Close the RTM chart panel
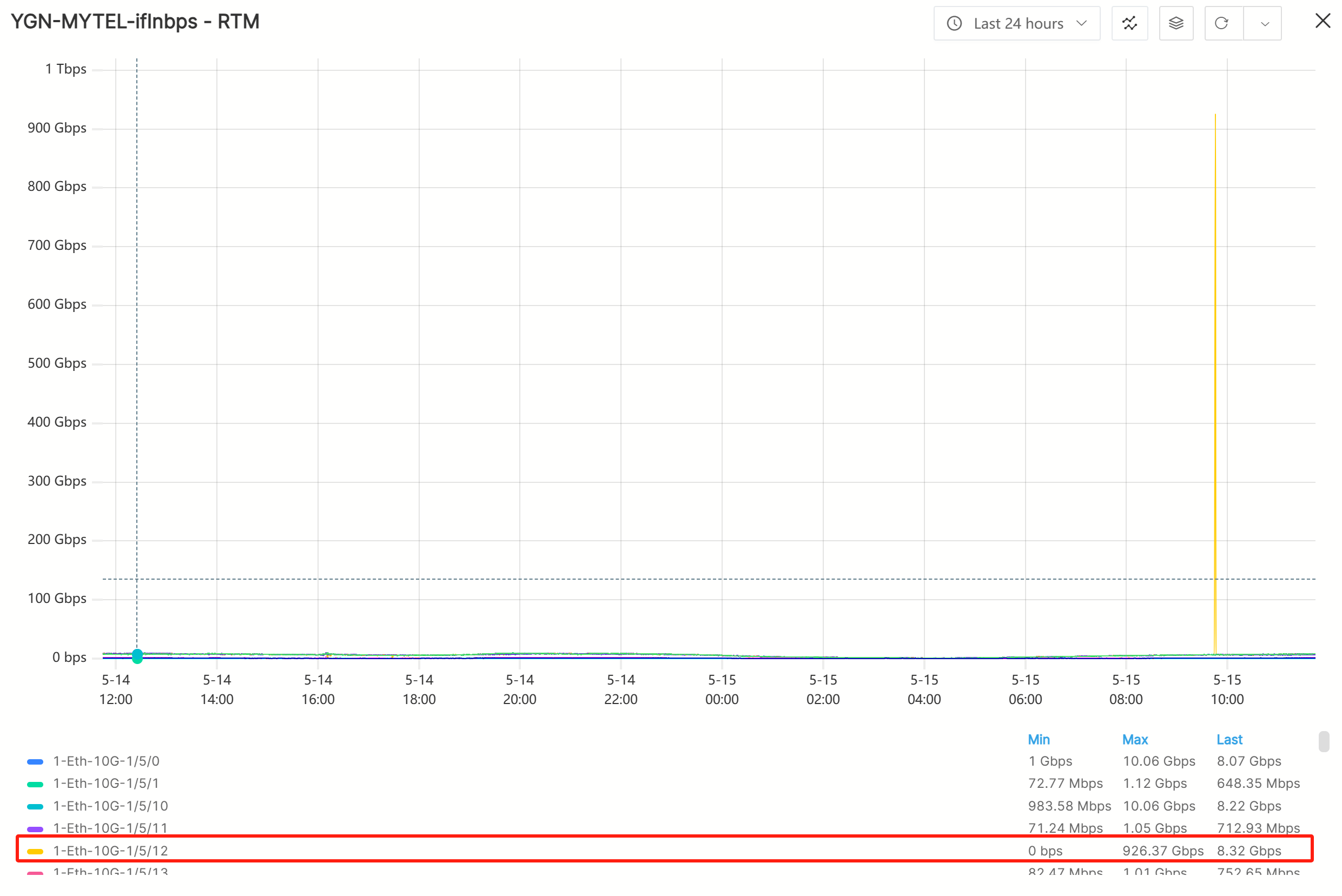The image size is (1342, 896). pyautogui.click(x=1323, y=21)
